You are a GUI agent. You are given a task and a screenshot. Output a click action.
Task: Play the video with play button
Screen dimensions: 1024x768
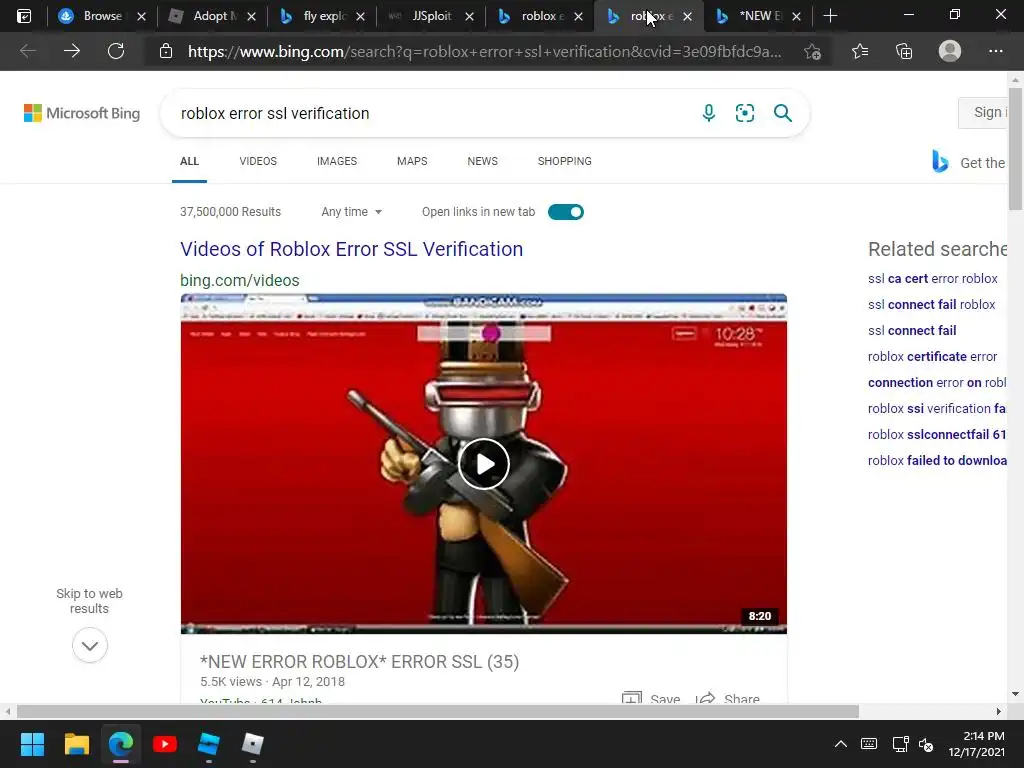pyautogui.click(x=484, y=464)
